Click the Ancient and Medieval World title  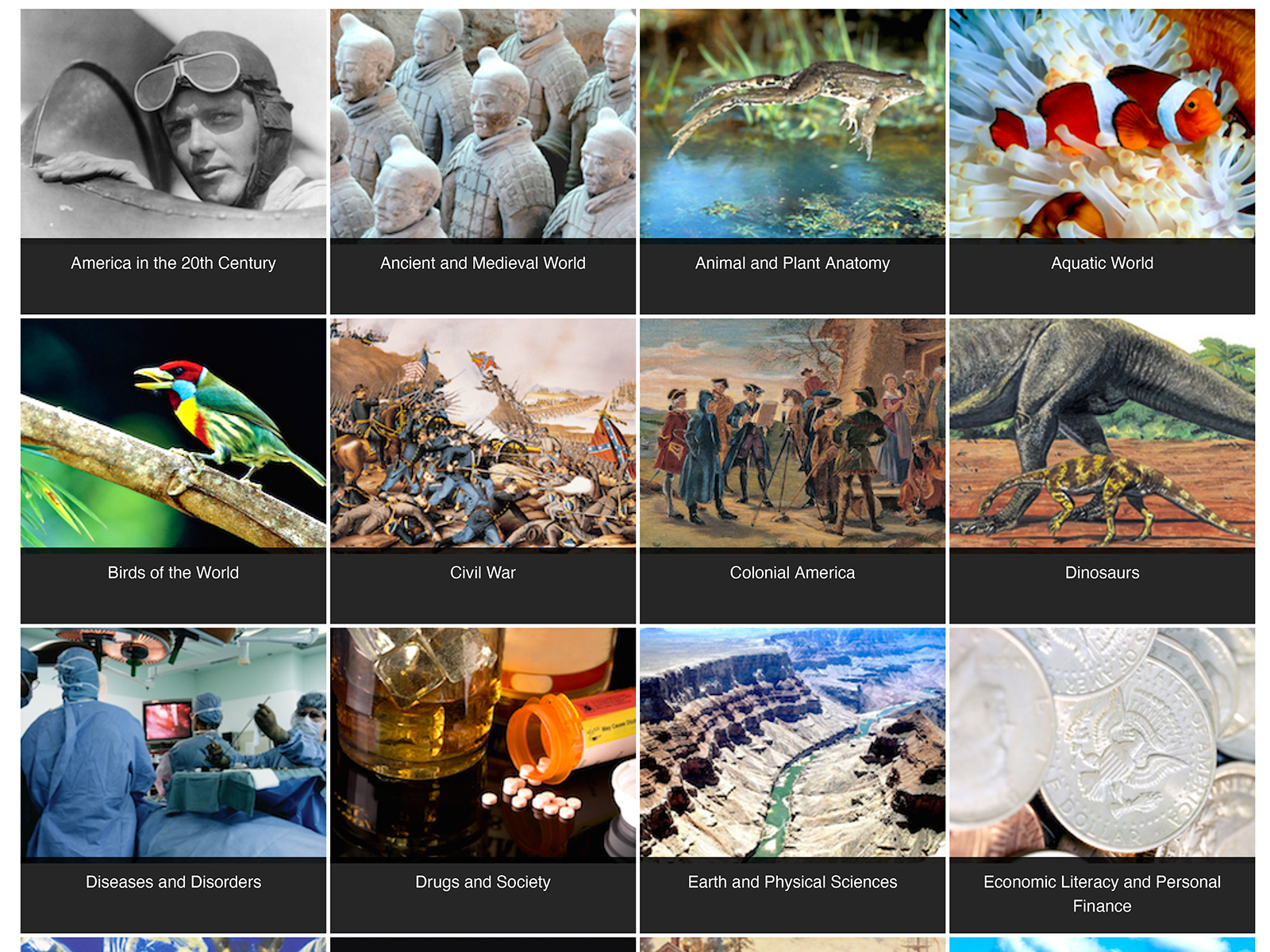pyautogui.click(x=483, y=263)
